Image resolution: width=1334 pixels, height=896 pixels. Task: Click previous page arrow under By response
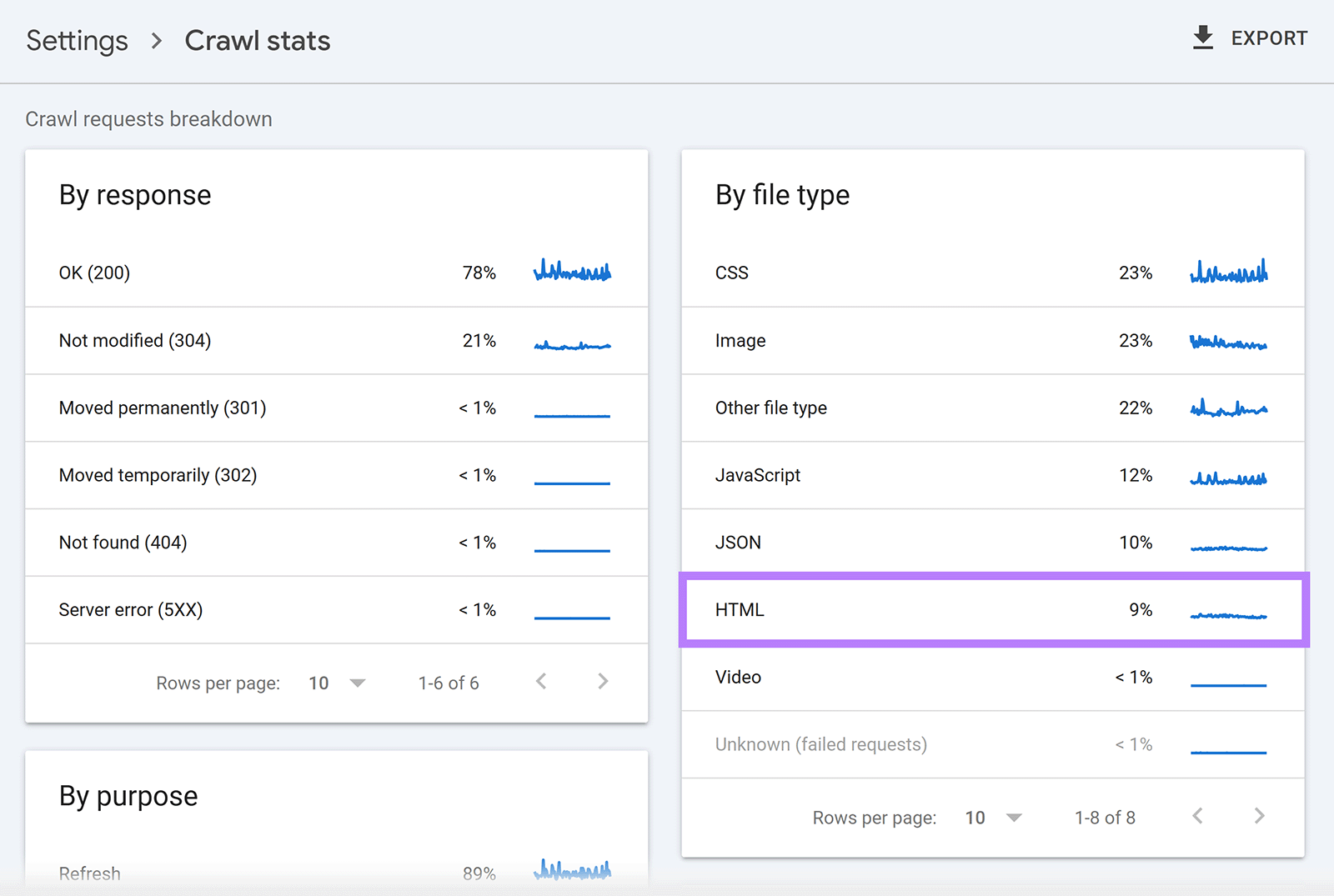pyautogui.click(x=541, y=682)
